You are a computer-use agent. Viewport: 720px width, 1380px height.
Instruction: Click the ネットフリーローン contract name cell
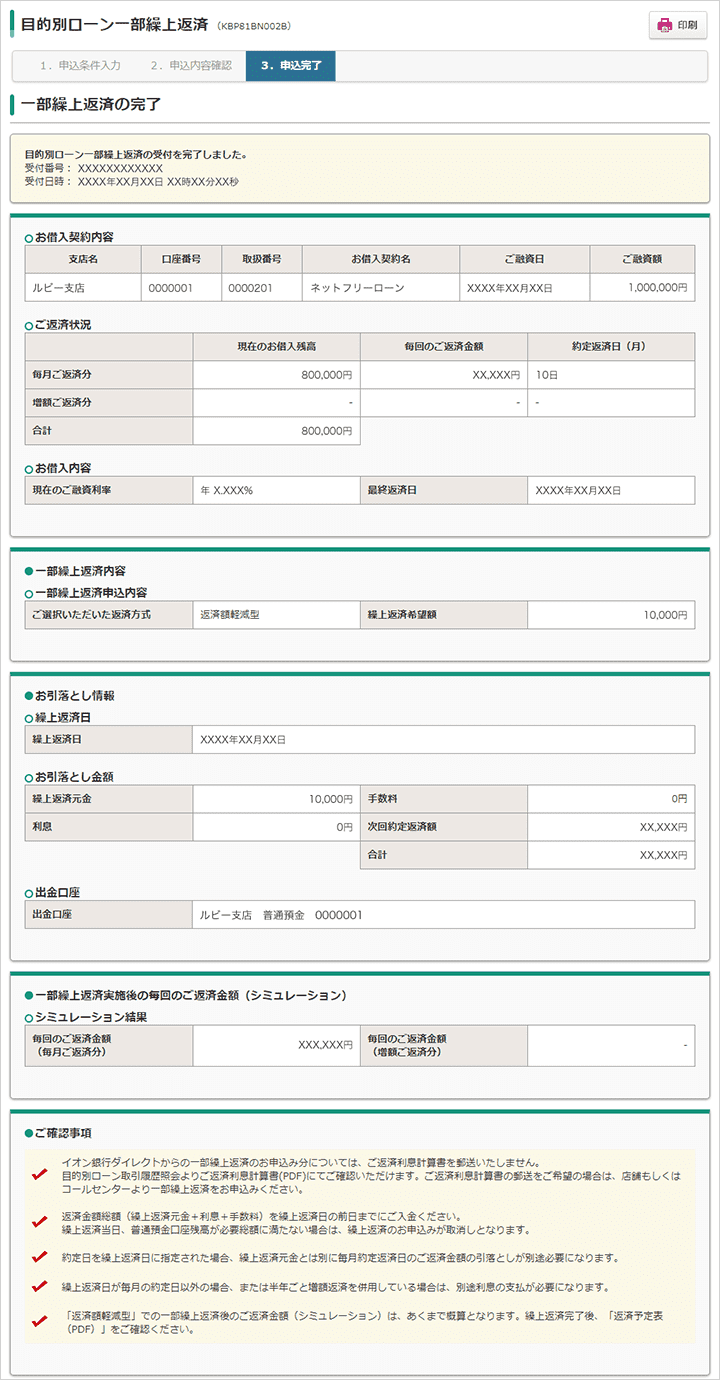(x=380, y=287)
